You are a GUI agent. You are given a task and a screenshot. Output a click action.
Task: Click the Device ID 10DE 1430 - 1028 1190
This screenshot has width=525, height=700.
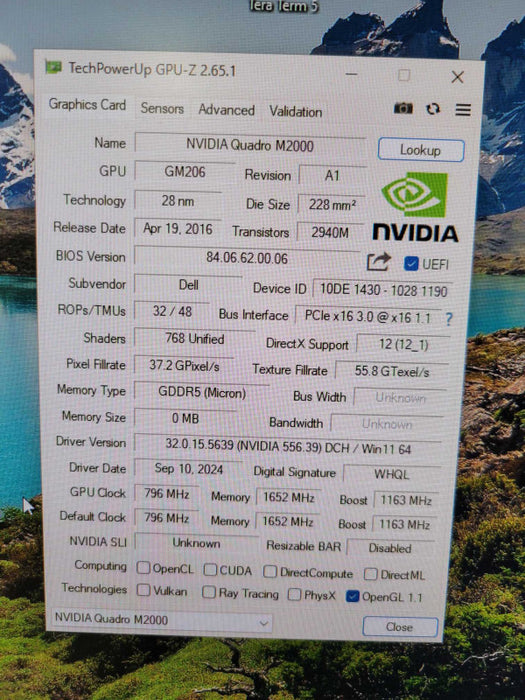pos(383,290)
